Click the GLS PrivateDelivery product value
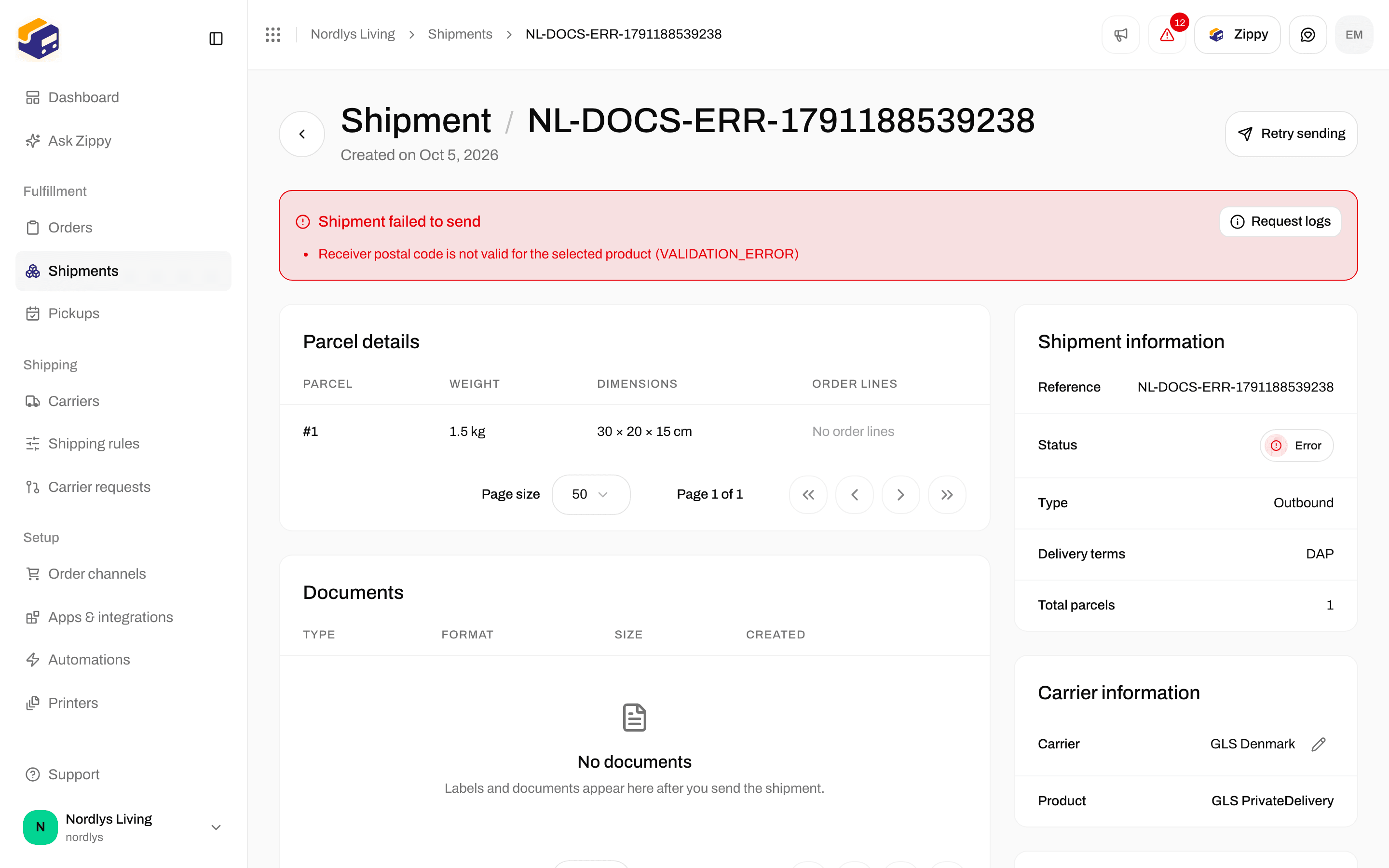The width and height of the screenshot is (1389, 868). point(1272,801)
